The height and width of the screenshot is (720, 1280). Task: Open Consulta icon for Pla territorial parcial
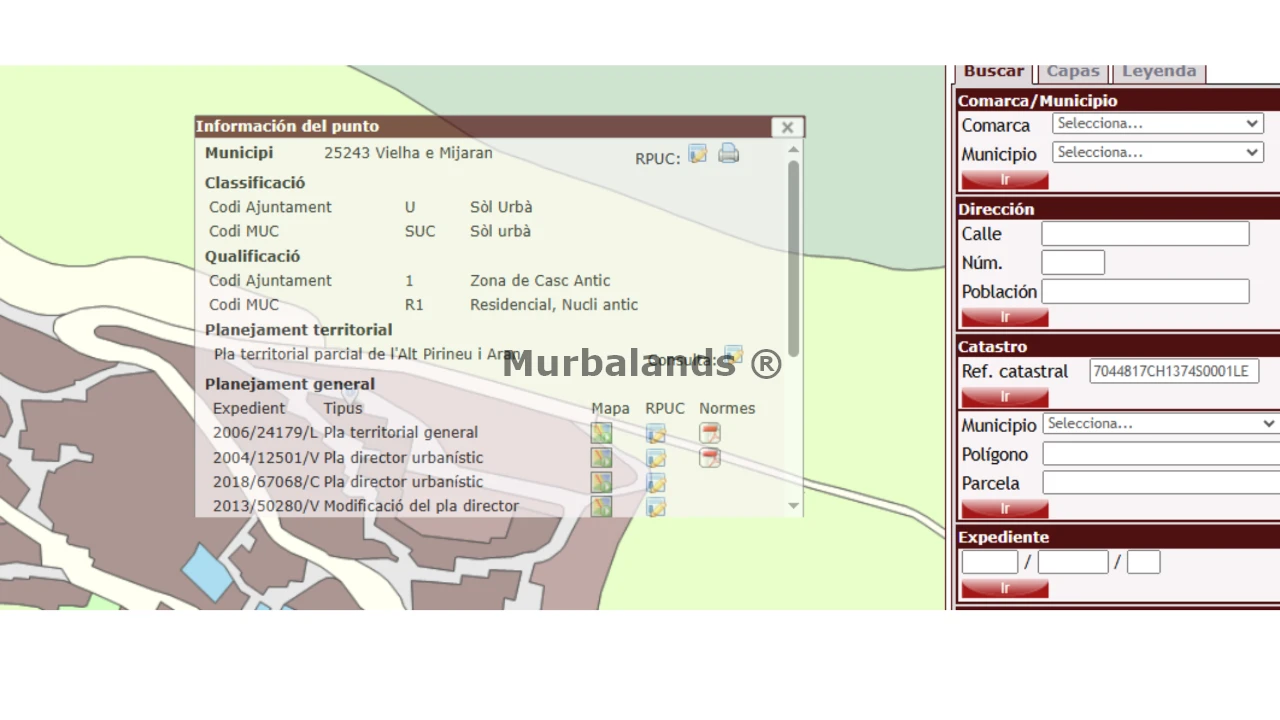pos(733,355)
